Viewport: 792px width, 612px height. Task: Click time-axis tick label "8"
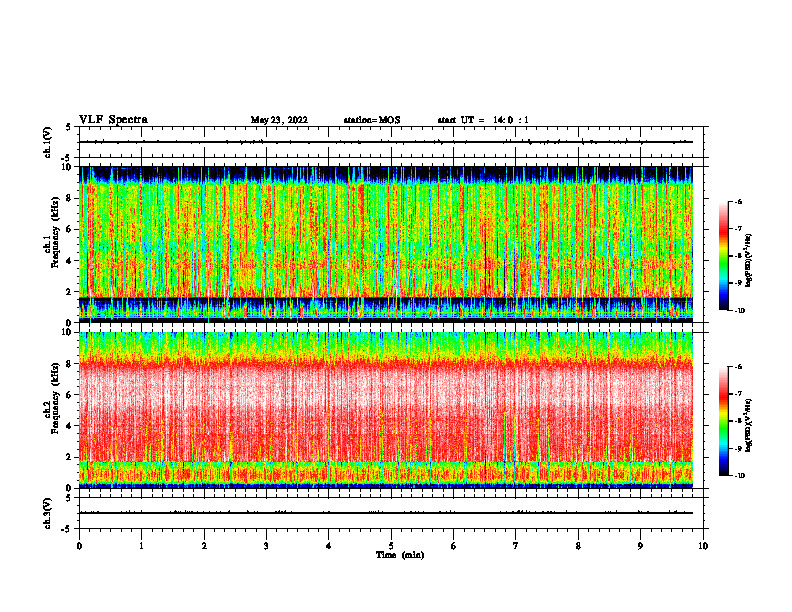tap(578, 546)
